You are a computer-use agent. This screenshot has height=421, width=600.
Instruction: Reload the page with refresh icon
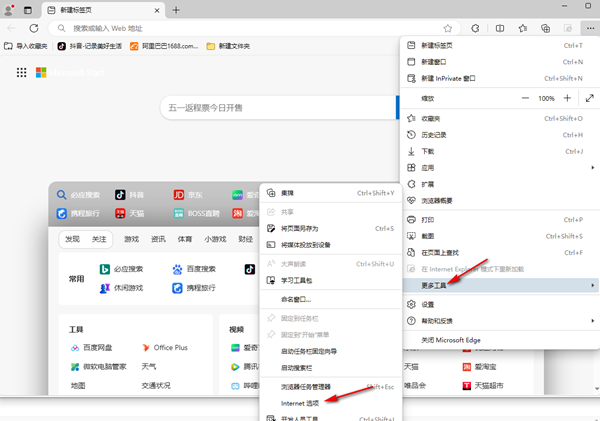[34, 28]
